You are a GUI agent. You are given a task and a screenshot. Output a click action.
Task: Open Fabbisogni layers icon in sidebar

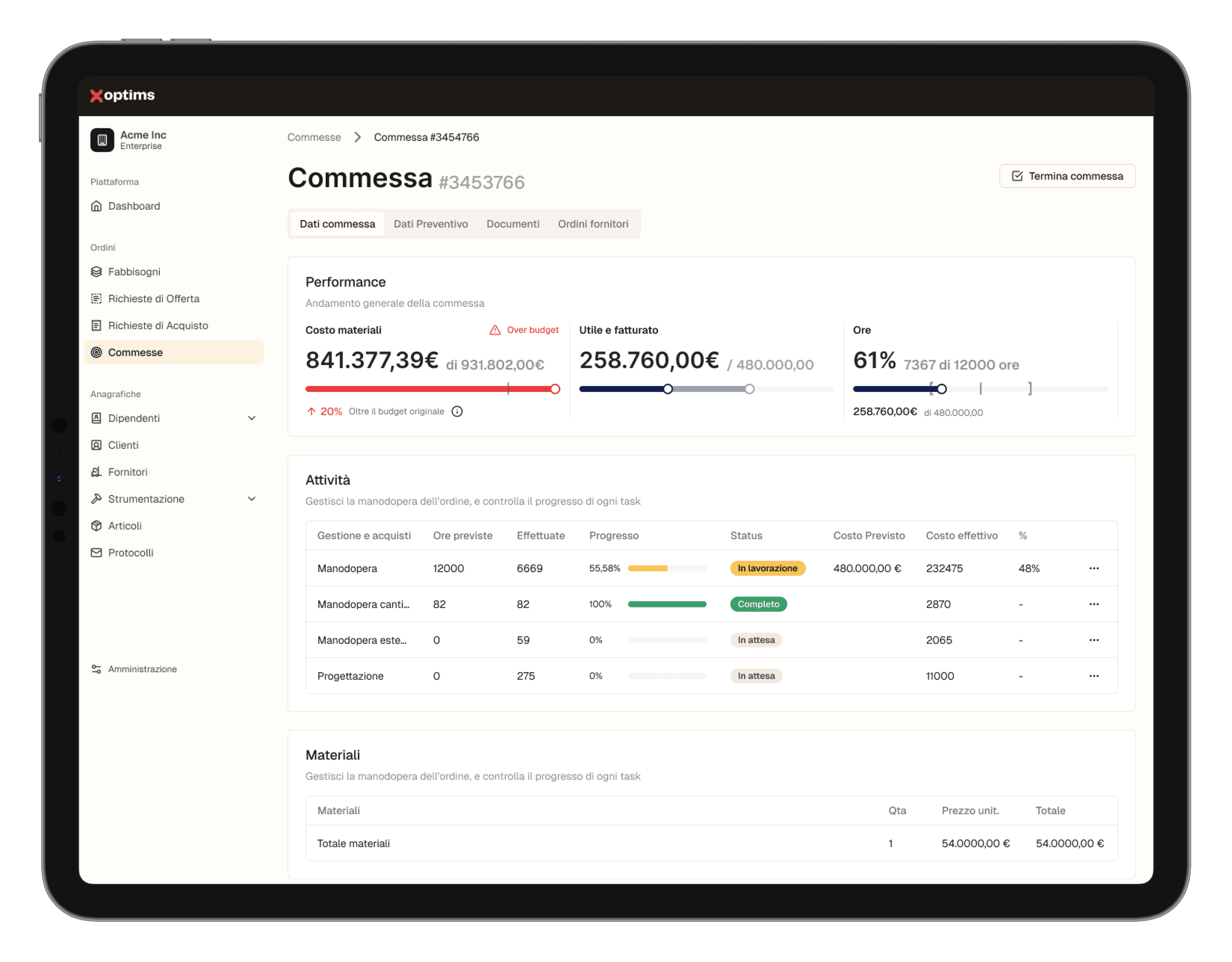pos(97,272)
